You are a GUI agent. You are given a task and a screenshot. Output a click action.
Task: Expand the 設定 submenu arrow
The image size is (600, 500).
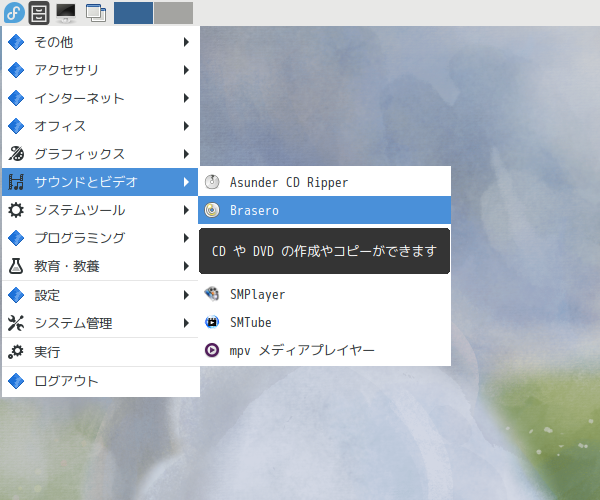[x=186, y=295]
